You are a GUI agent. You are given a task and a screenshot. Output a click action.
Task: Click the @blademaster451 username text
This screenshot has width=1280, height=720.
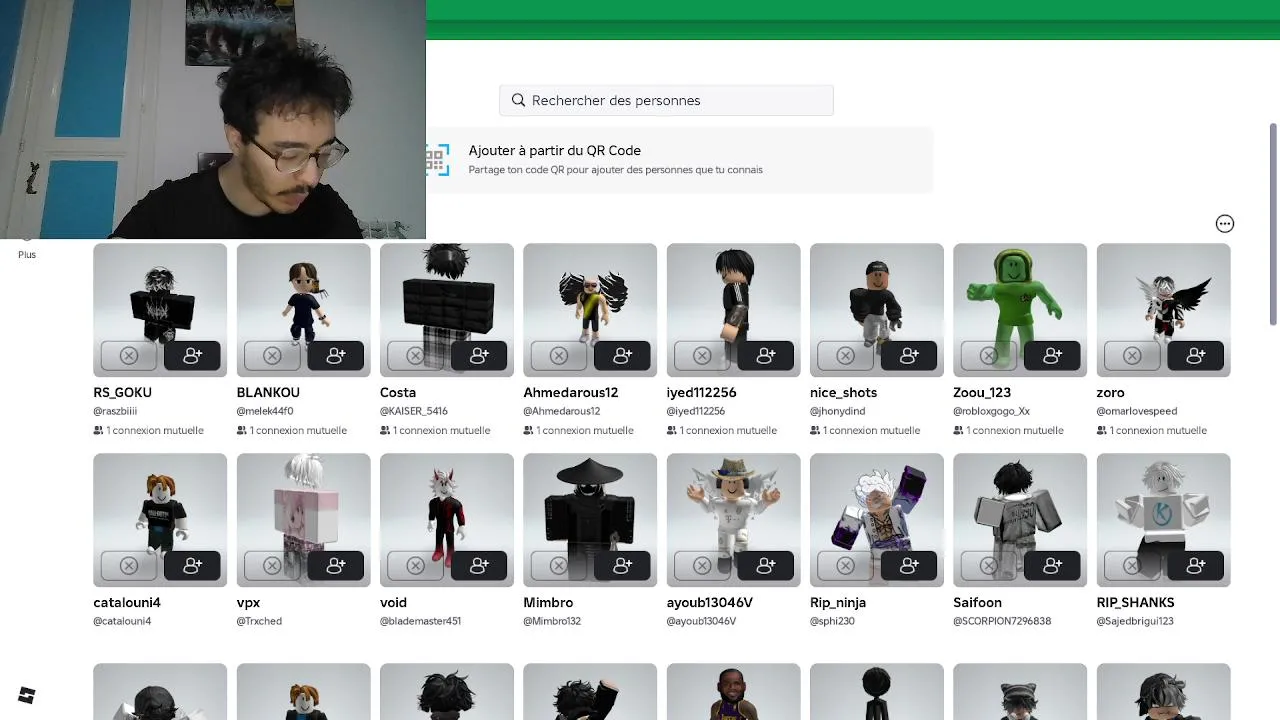[x=420, y=621]
